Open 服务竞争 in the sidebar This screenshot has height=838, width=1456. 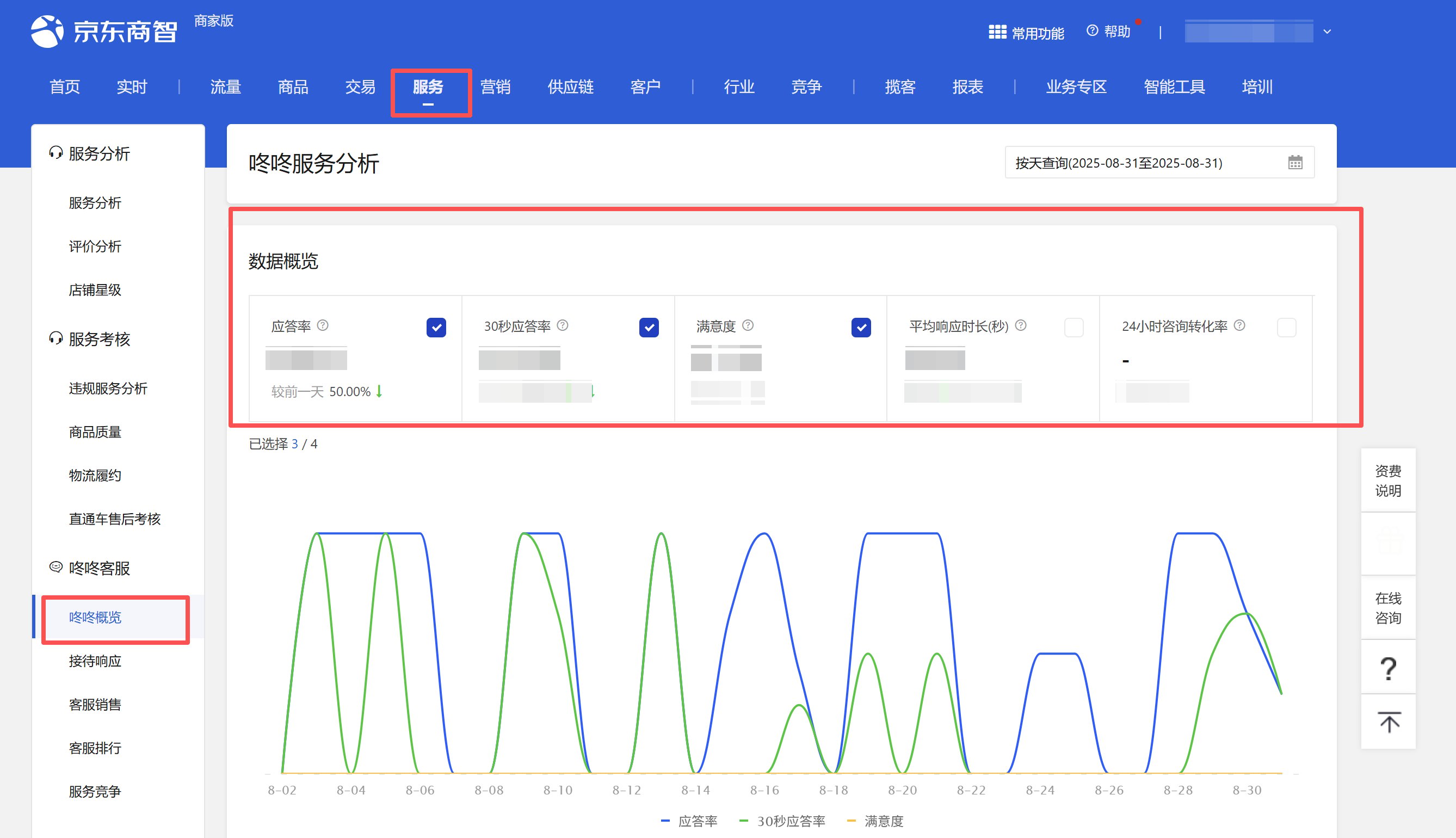tap(95, 791)
